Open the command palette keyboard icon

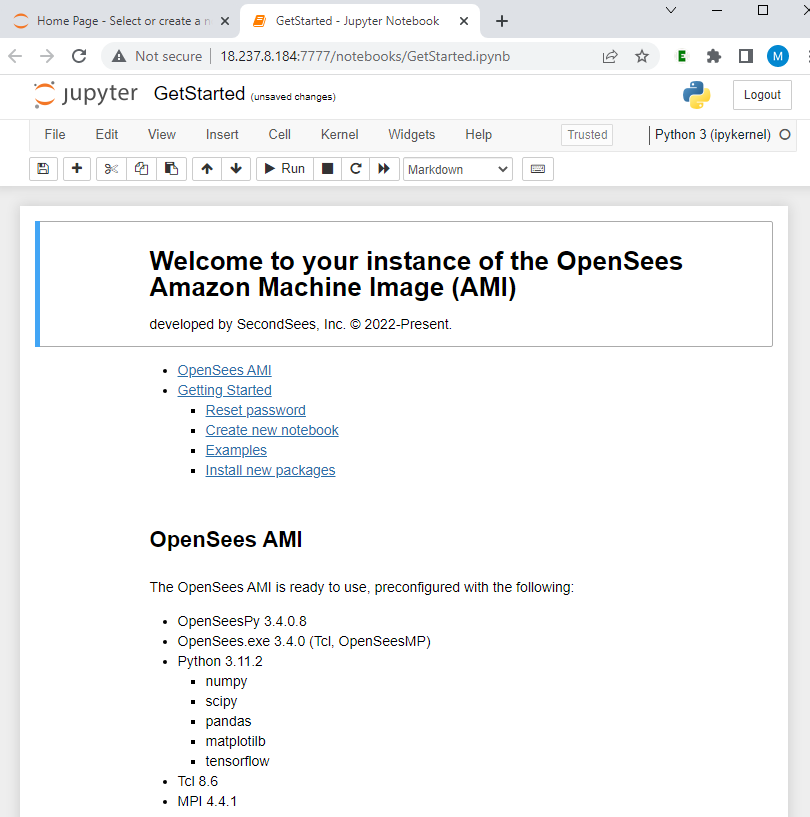(538, 169)
